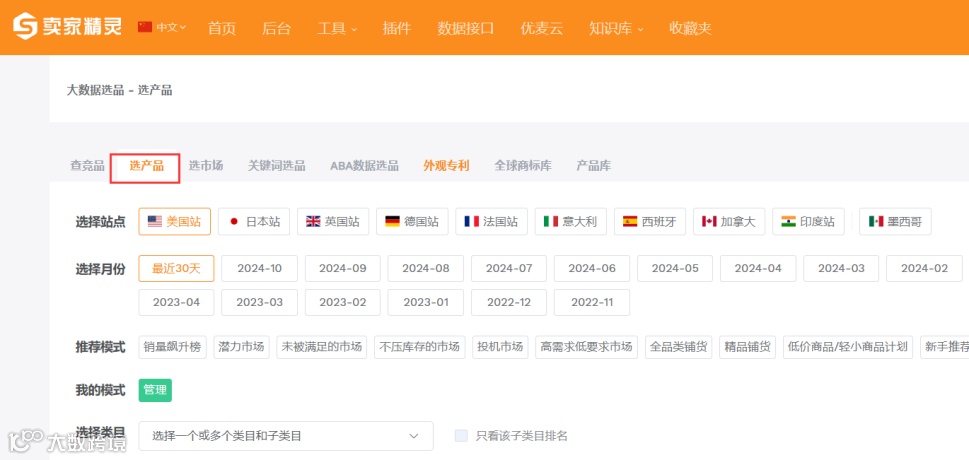Screen dimensions: 969x460
Task: Switch to the 关键词选品 tab
Action: click(276, 166)
